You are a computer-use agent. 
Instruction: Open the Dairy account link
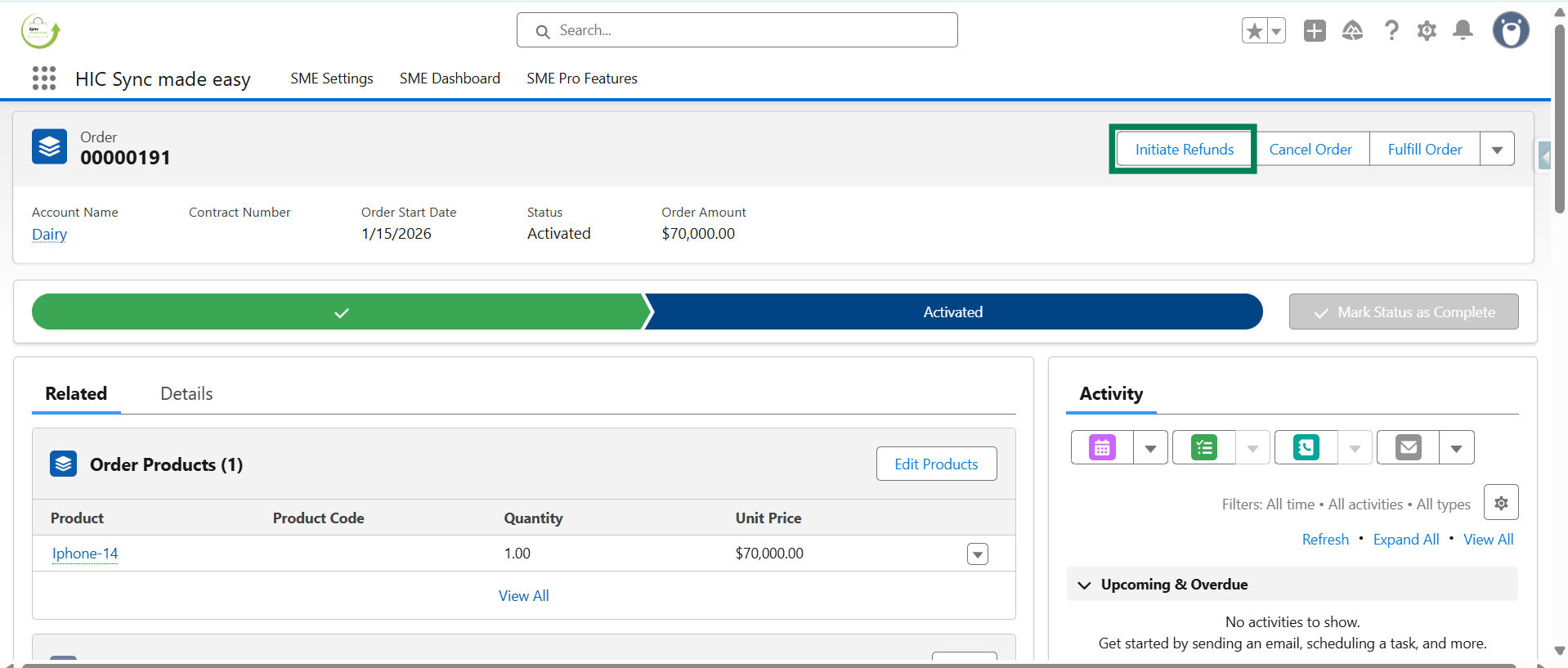49,235
